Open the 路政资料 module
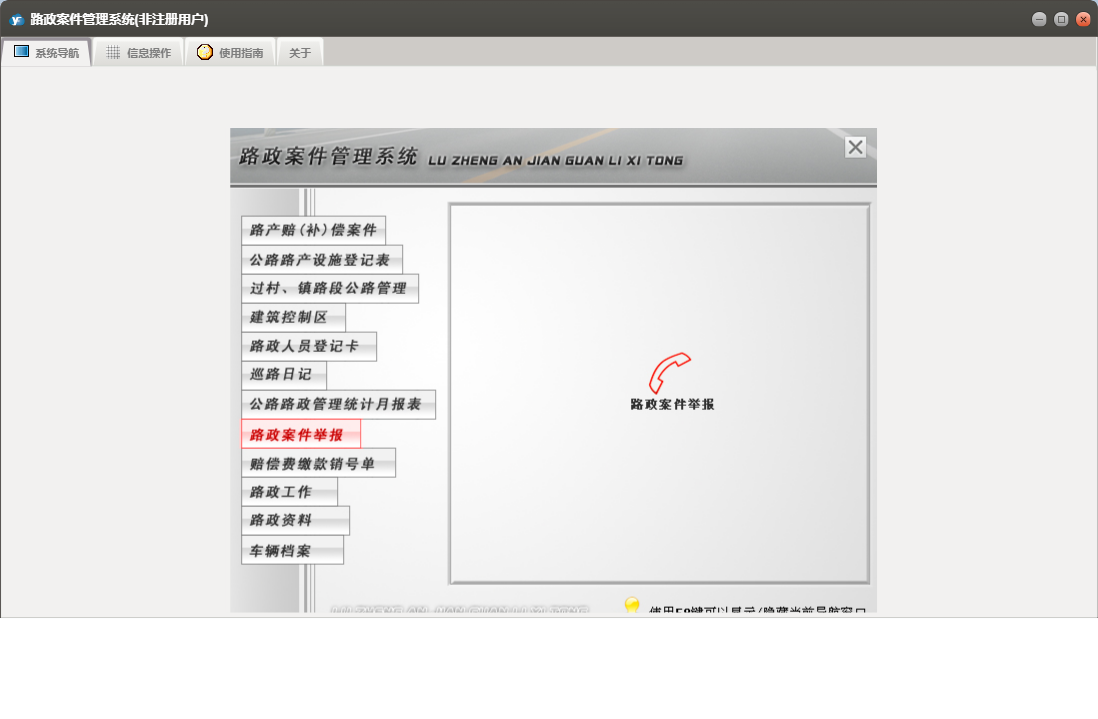 point(295,521)
